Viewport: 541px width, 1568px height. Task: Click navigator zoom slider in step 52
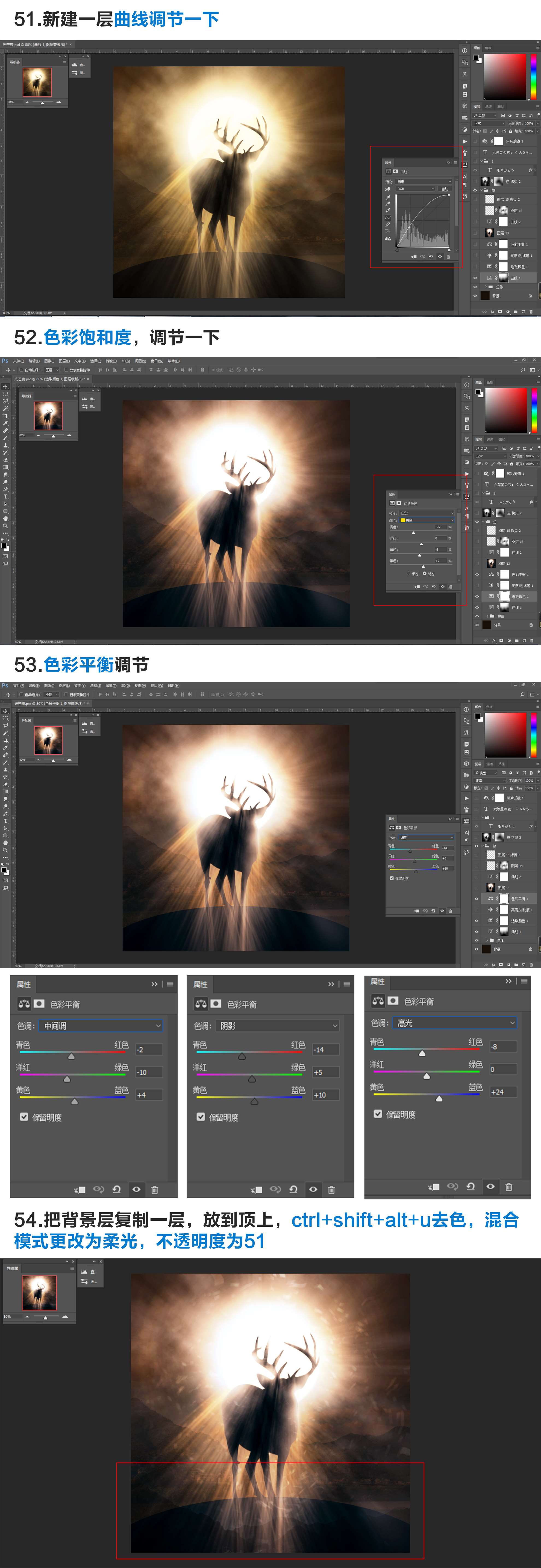tap(53, 435)
